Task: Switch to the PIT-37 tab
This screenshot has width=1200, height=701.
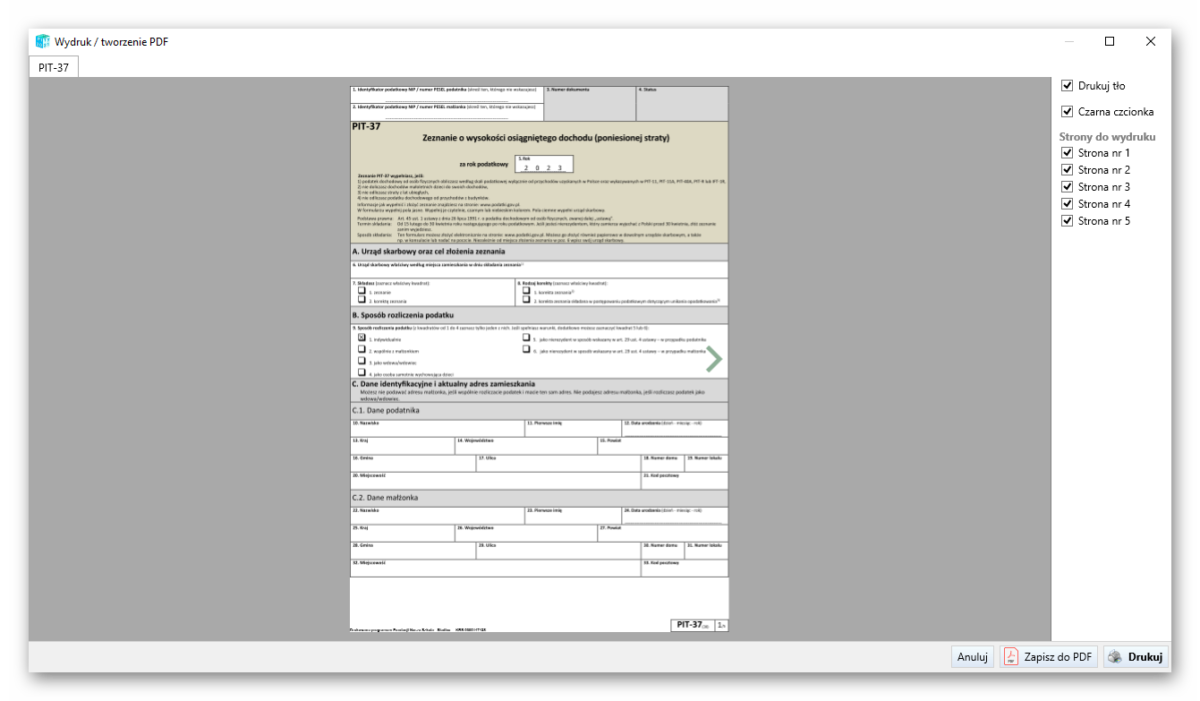Action: pos(53,67)
